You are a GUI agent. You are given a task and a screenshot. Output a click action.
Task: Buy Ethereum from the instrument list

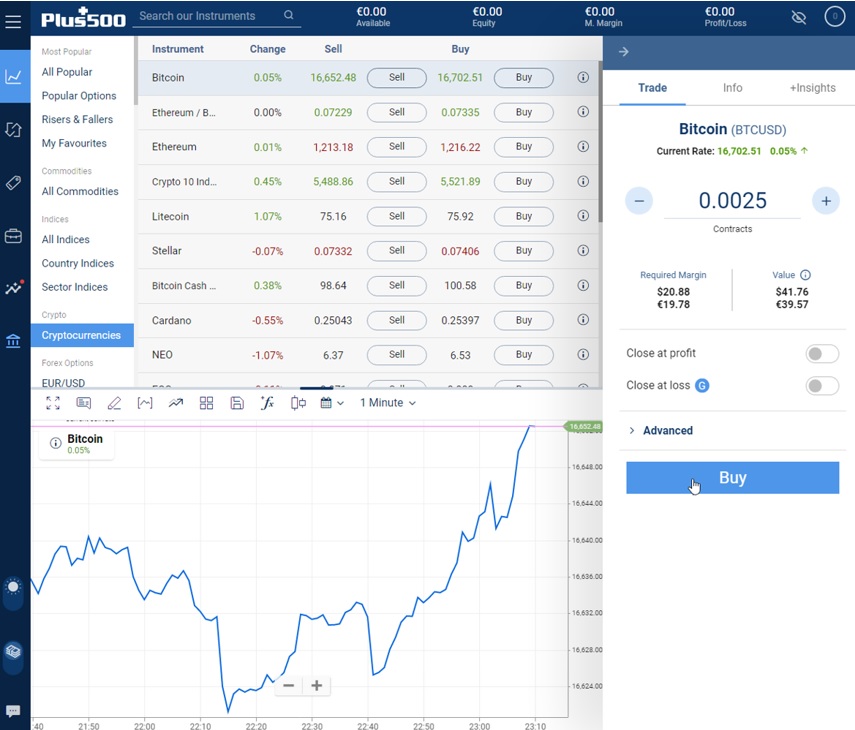(523, 147)
